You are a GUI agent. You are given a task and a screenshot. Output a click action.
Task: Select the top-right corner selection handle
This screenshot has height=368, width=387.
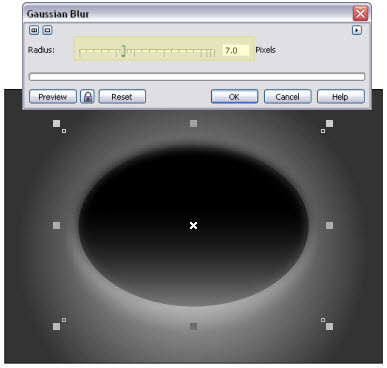tap(329, 124)
